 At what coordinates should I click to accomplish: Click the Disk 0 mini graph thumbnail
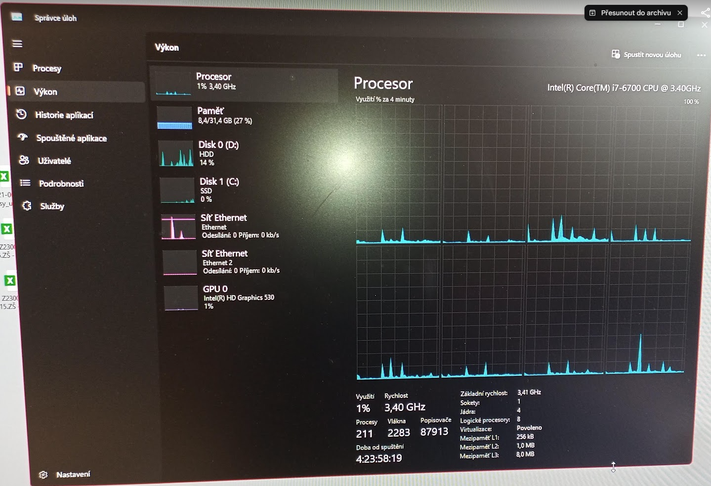(x=176, y=153)
